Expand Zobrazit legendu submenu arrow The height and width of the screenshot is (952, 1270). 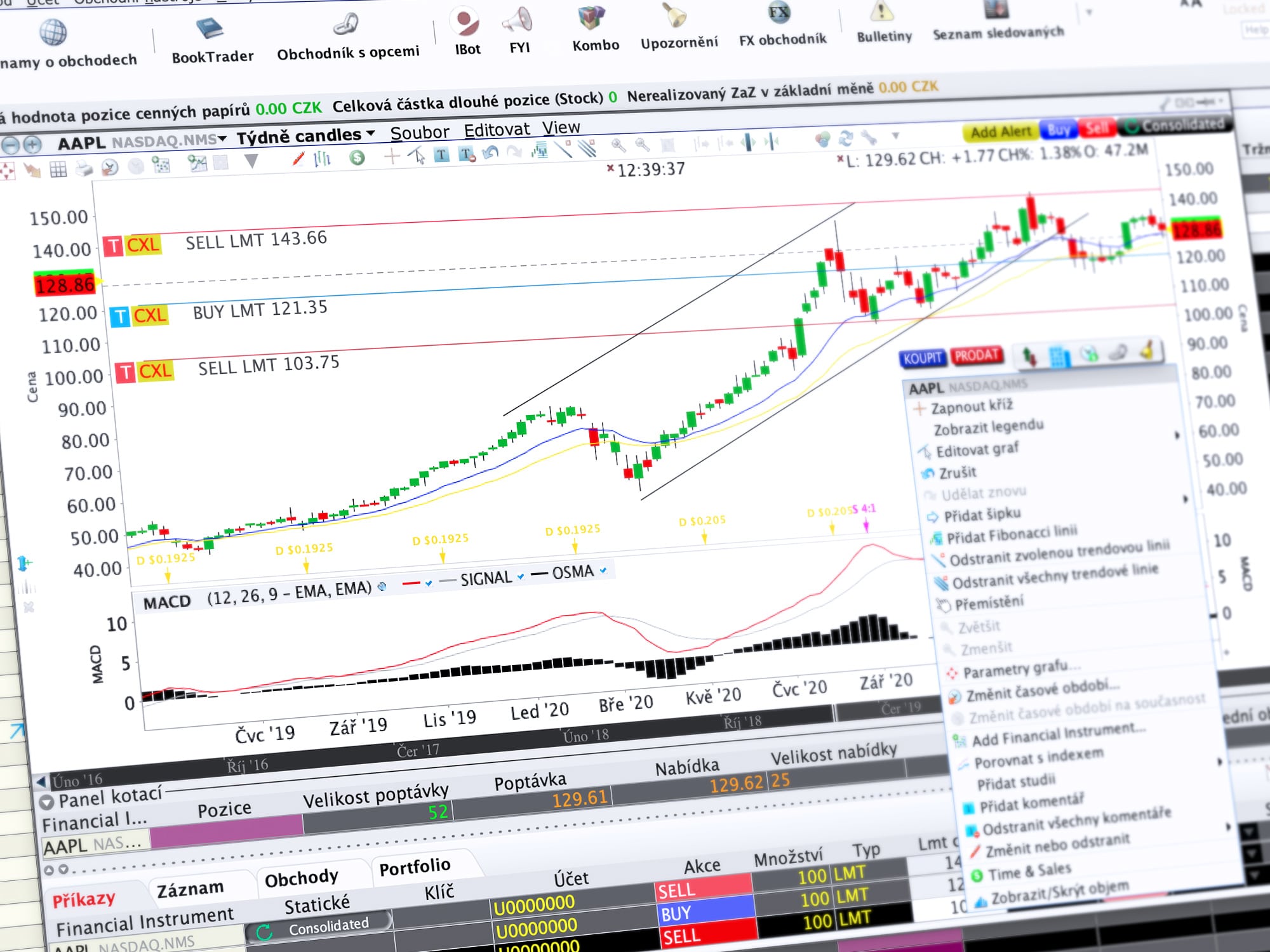coord(1177,435)
